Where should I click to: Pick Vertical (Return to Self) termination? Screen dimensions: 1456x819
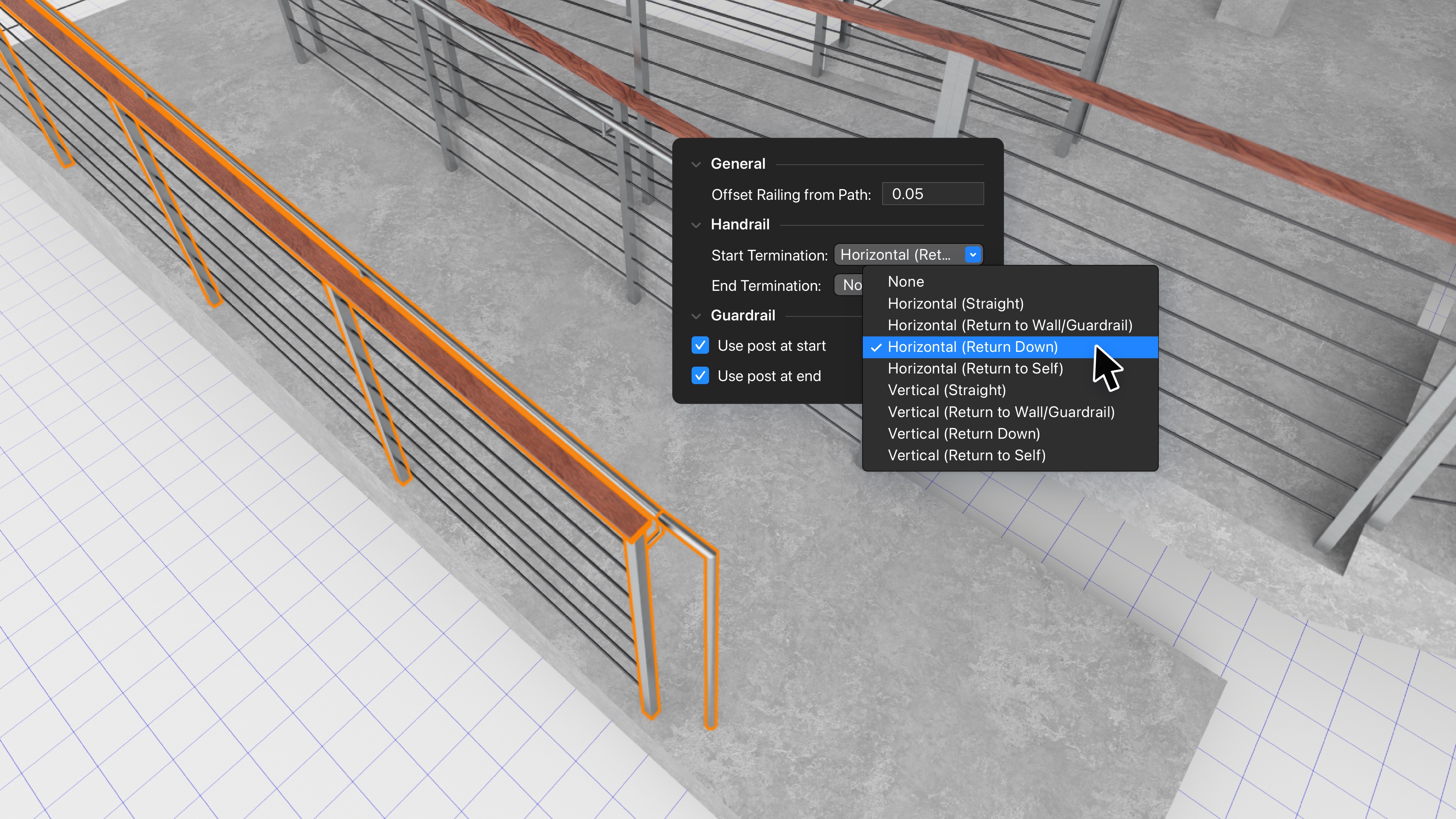966,455
